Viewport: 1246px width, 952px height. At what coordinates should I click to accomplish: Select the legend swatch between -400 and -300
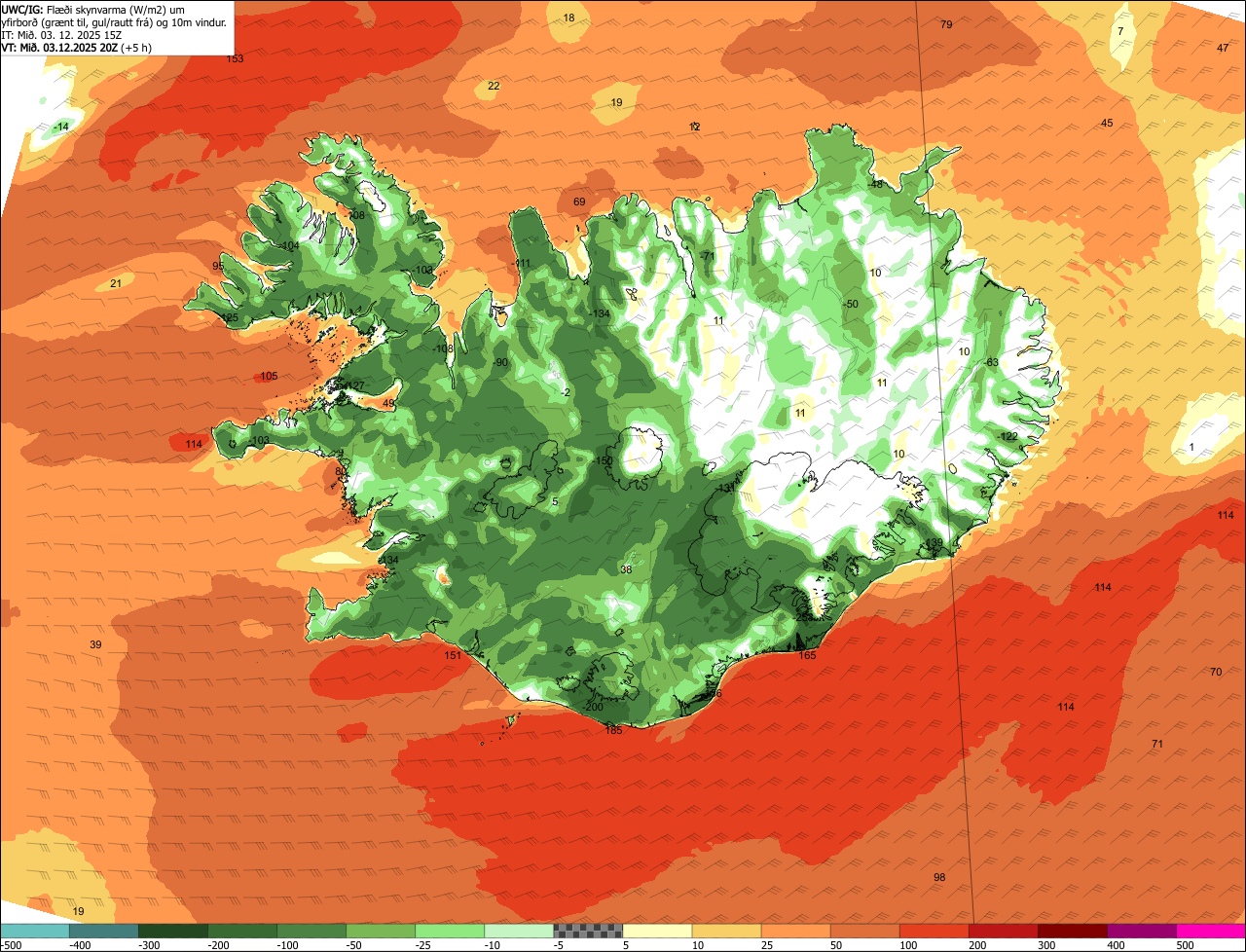click(104, 931)
